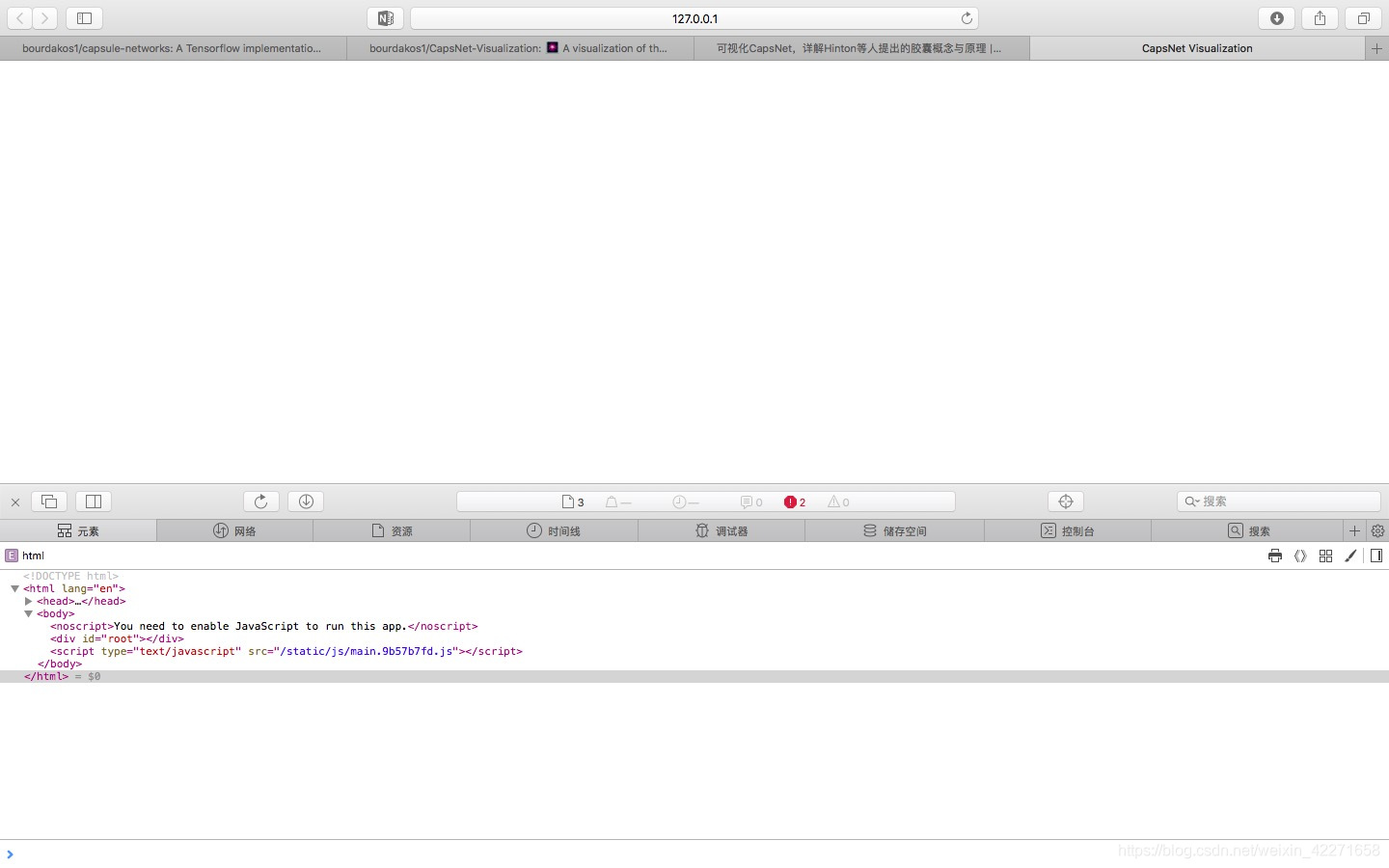Click the resource count 3 indicator
The height and width of the screenshot is (868, 1389).
coord(573,502)
